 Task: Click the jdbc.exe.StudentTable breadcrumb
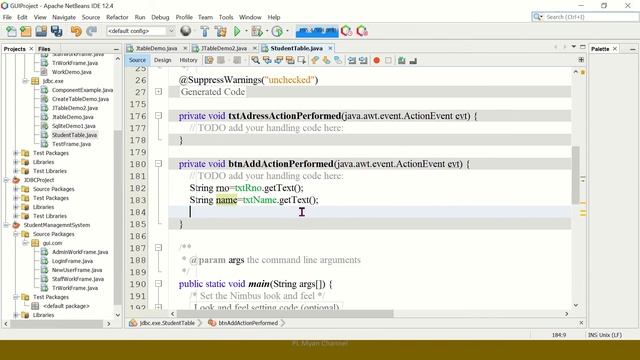click(x=167, y=323)
